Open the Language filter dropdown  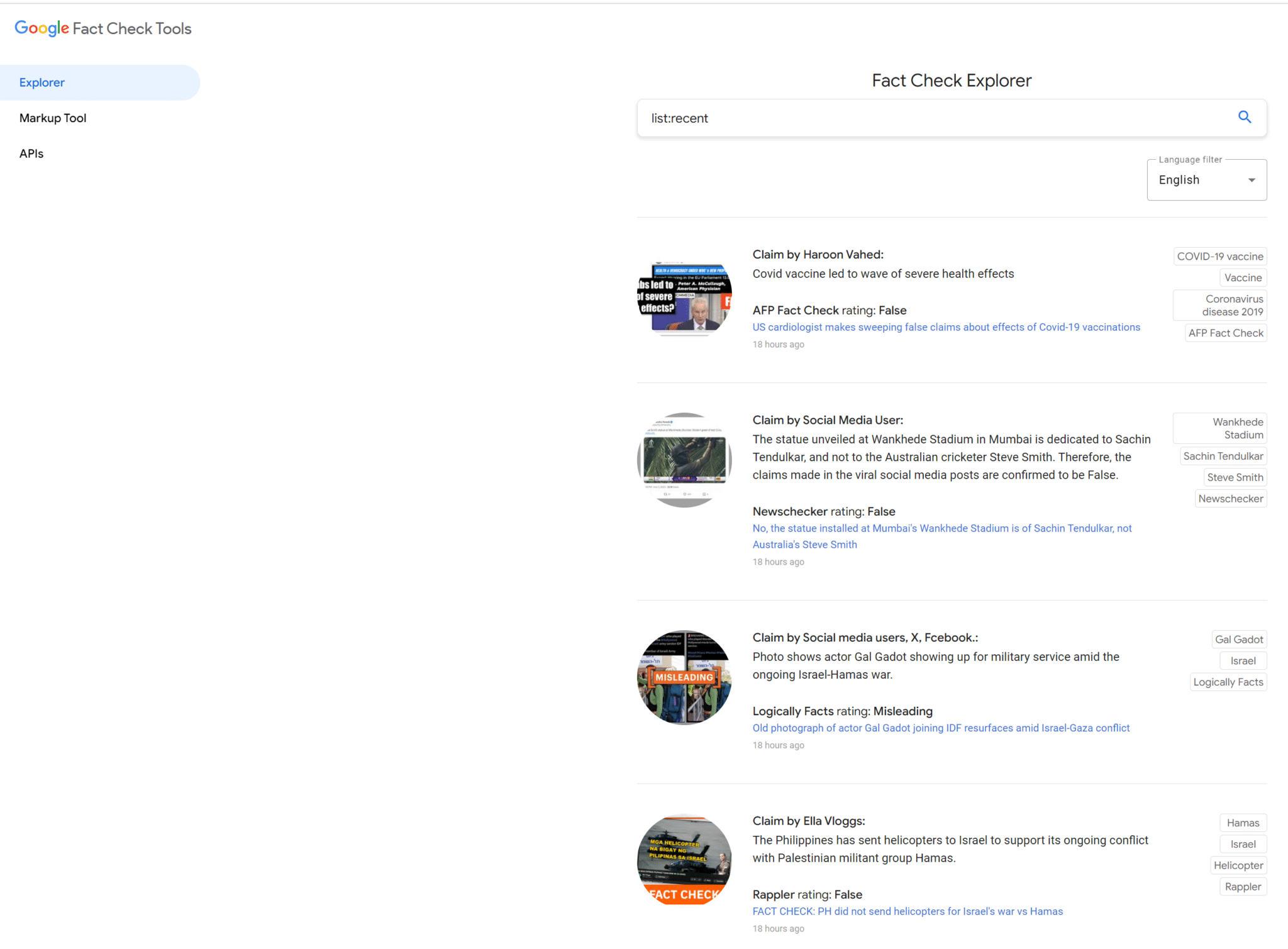pyautogui.click(x=1206, y=180)
